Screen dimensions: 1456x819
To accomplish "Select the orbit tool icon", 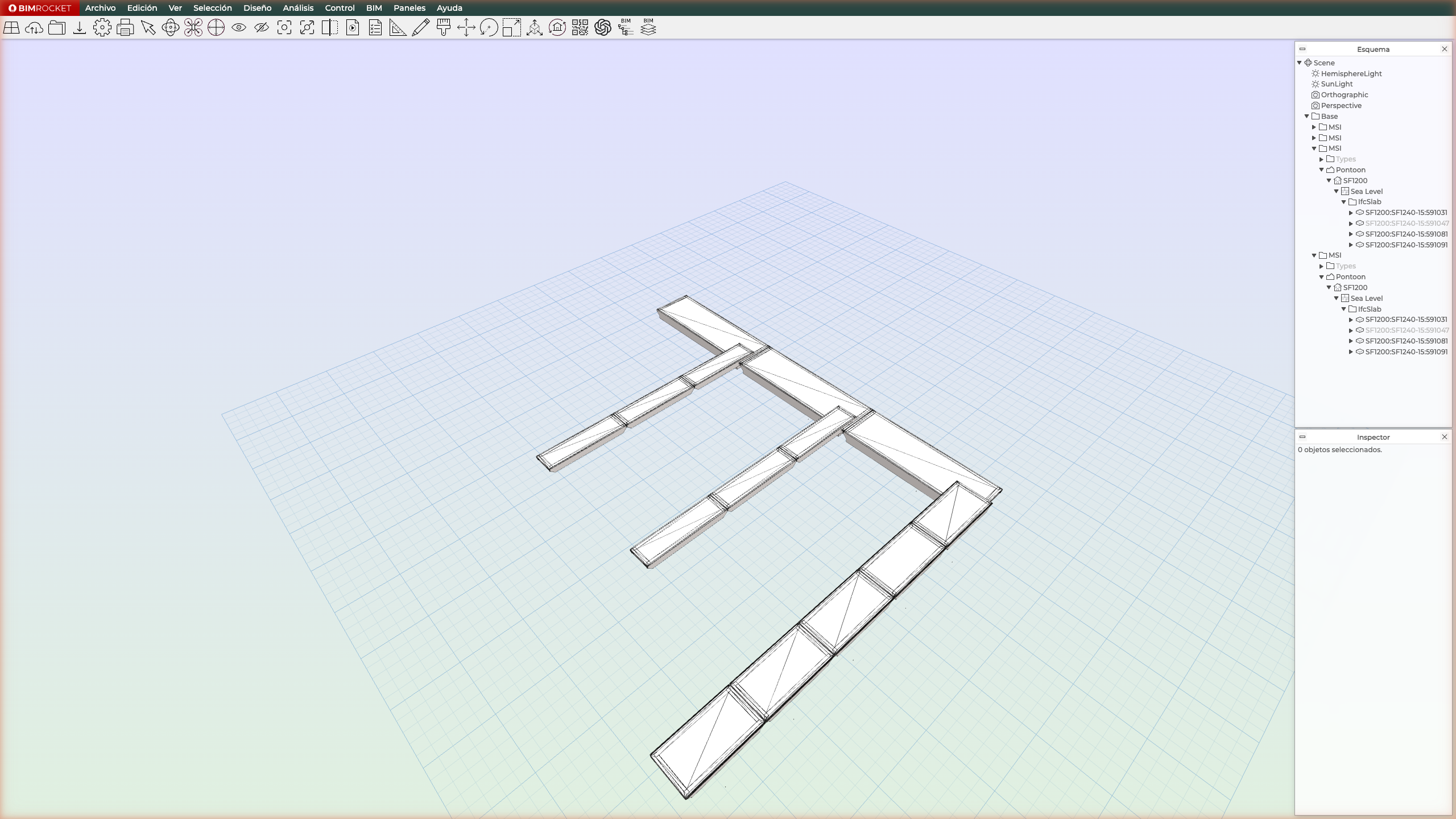I will pos(171,27).
